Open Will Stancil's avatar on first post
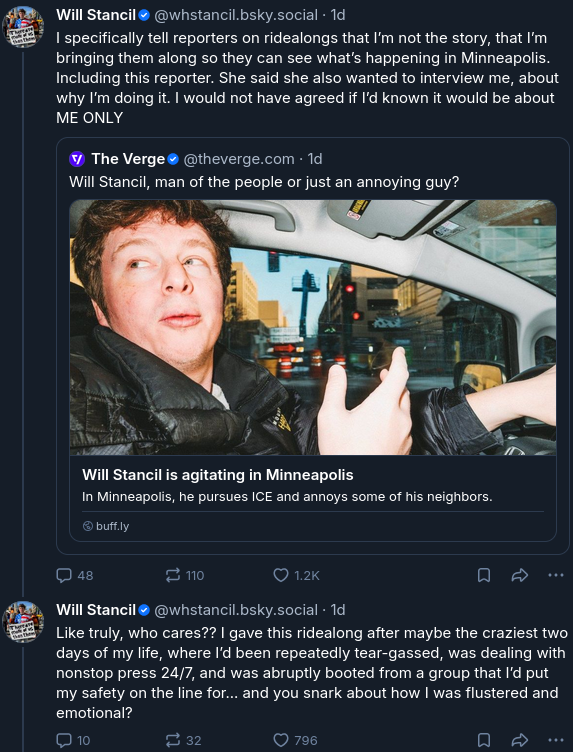 point(23,27)
